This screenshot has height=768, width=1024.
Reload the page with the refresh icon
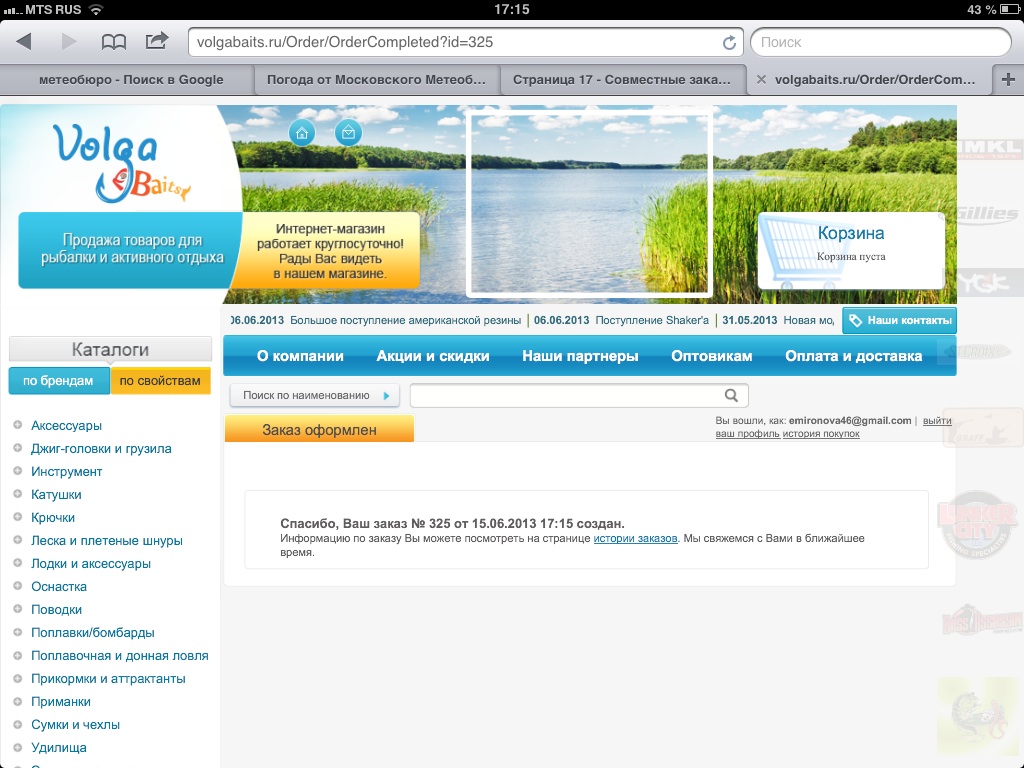click(x=729, y=43)
